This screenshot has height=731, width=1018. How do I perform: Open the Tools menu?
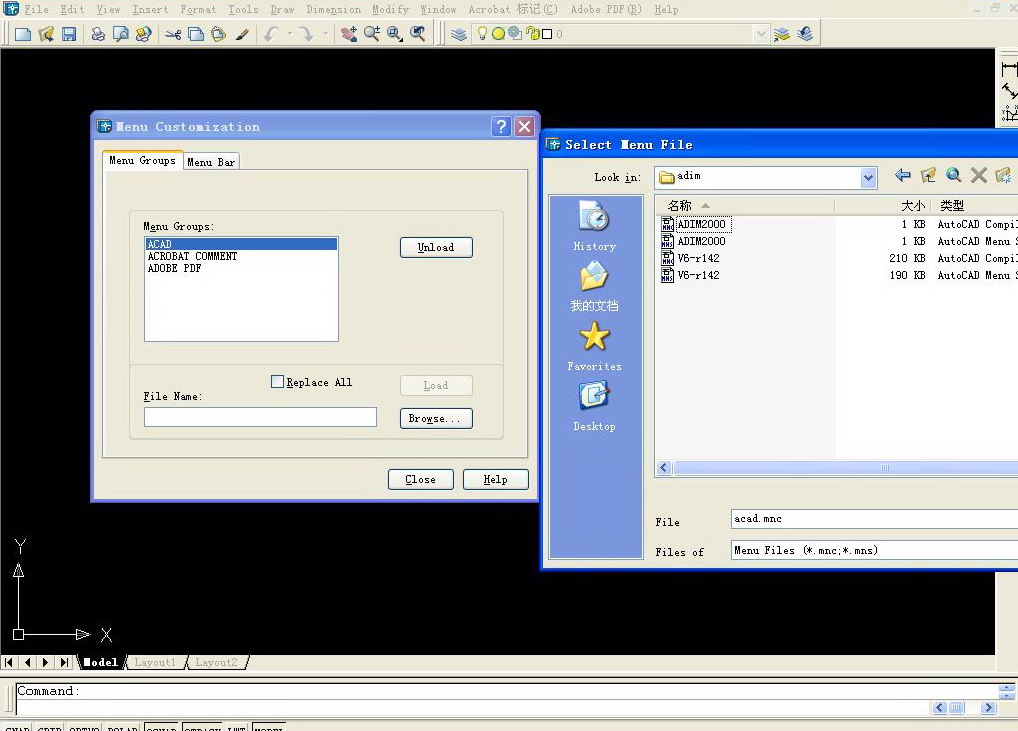[243, 9]
